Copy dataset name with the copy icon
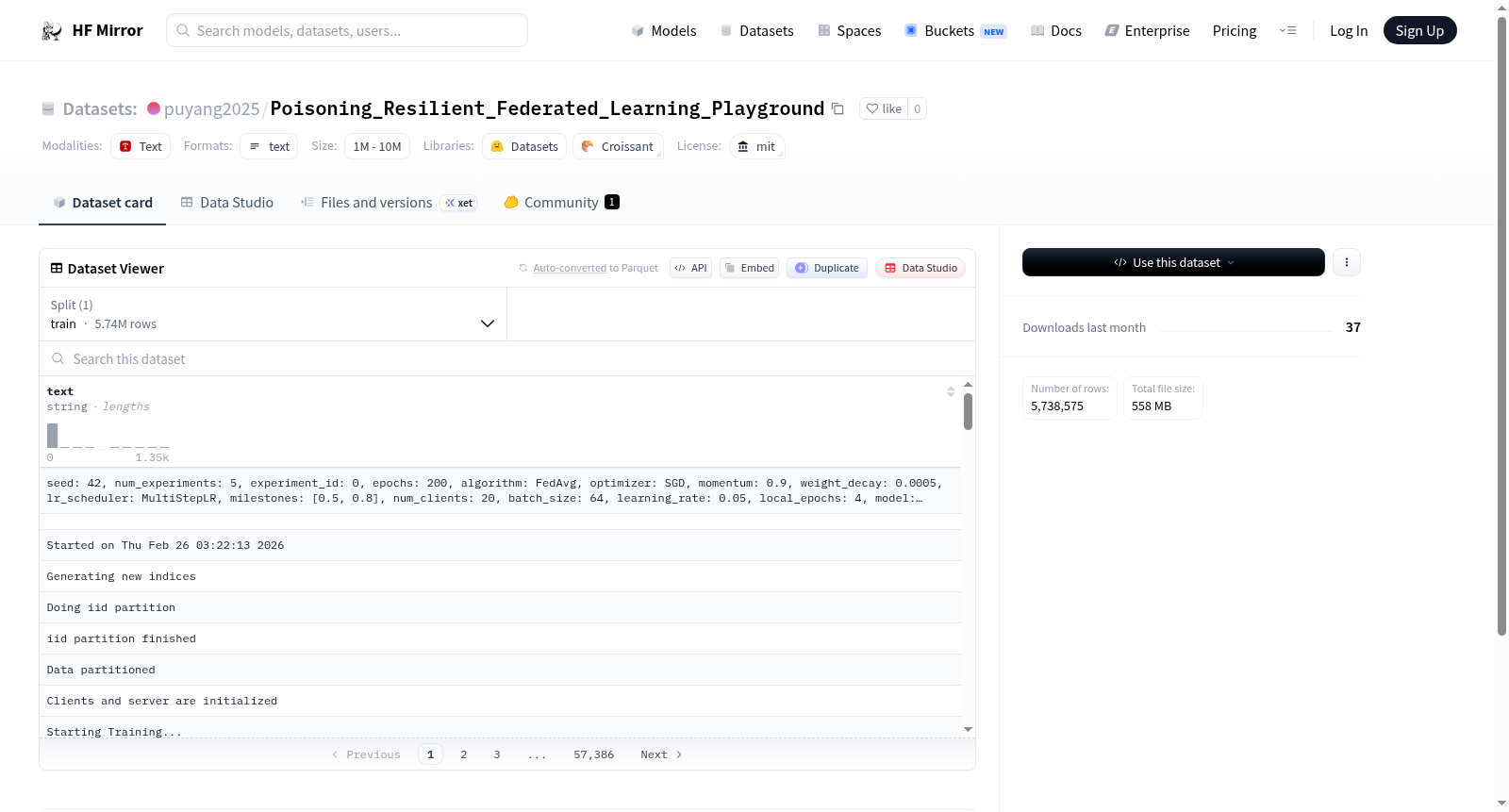This screenshot has width=1509, height=812. coord(837,108)
